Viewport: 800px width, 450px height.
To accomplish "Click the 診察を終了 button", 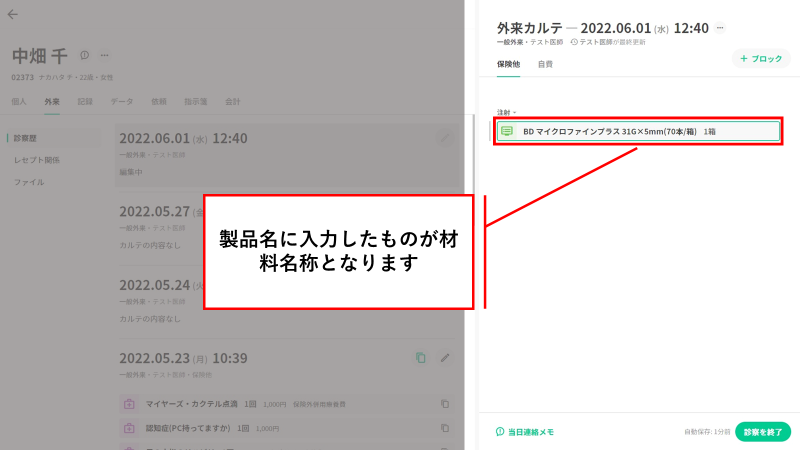I will click(763, 432).
